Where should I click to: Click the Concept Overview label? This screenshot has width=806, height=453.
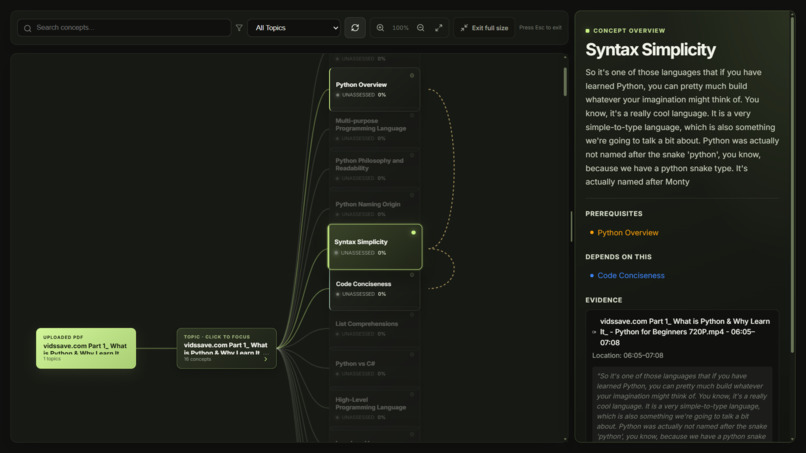[x=629, y=31]
